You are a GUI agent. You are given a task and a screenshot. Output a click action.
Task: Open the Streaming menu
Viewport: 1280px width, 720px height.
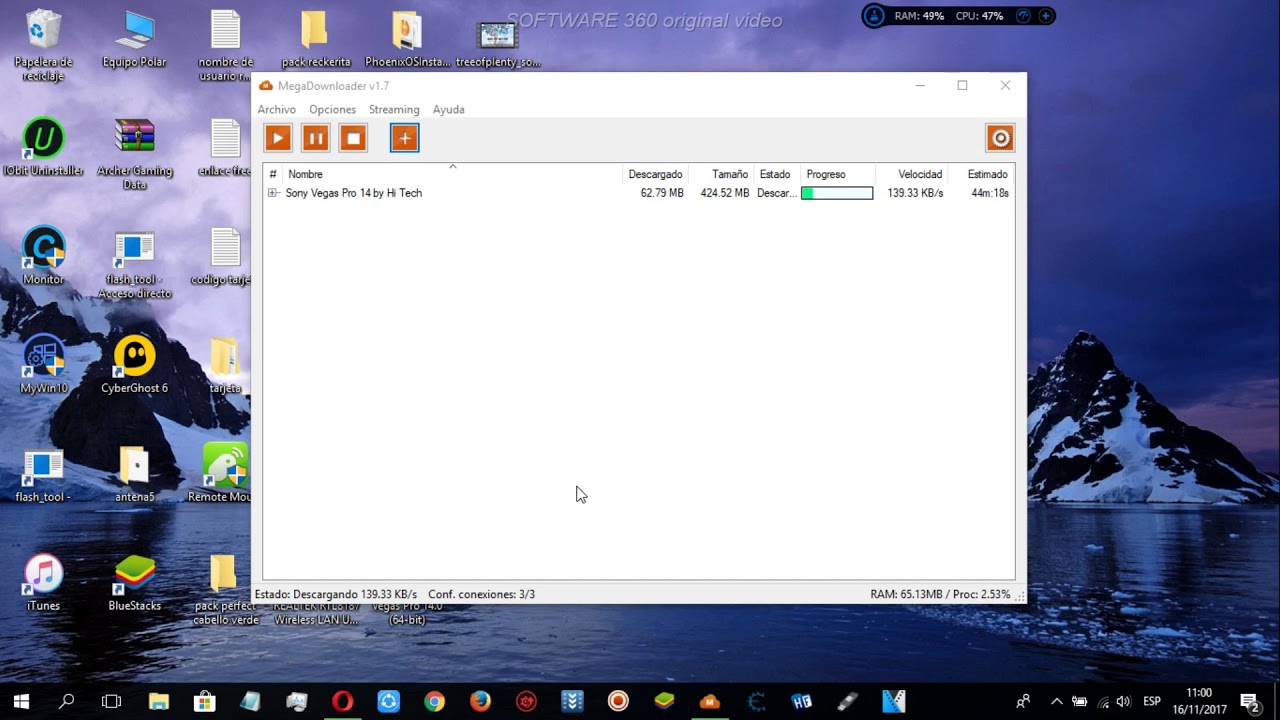394,109
